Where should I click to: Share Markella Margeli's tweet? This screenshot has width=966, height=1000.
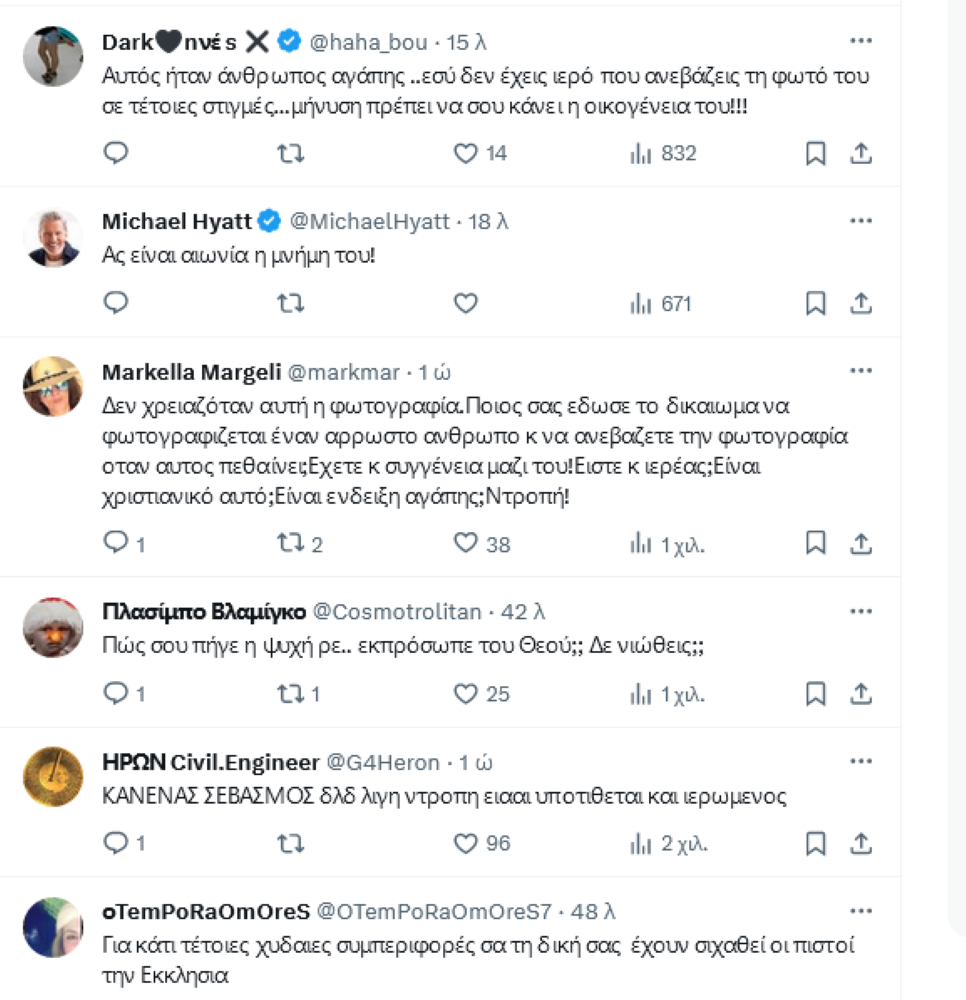[x=861, y=543]
